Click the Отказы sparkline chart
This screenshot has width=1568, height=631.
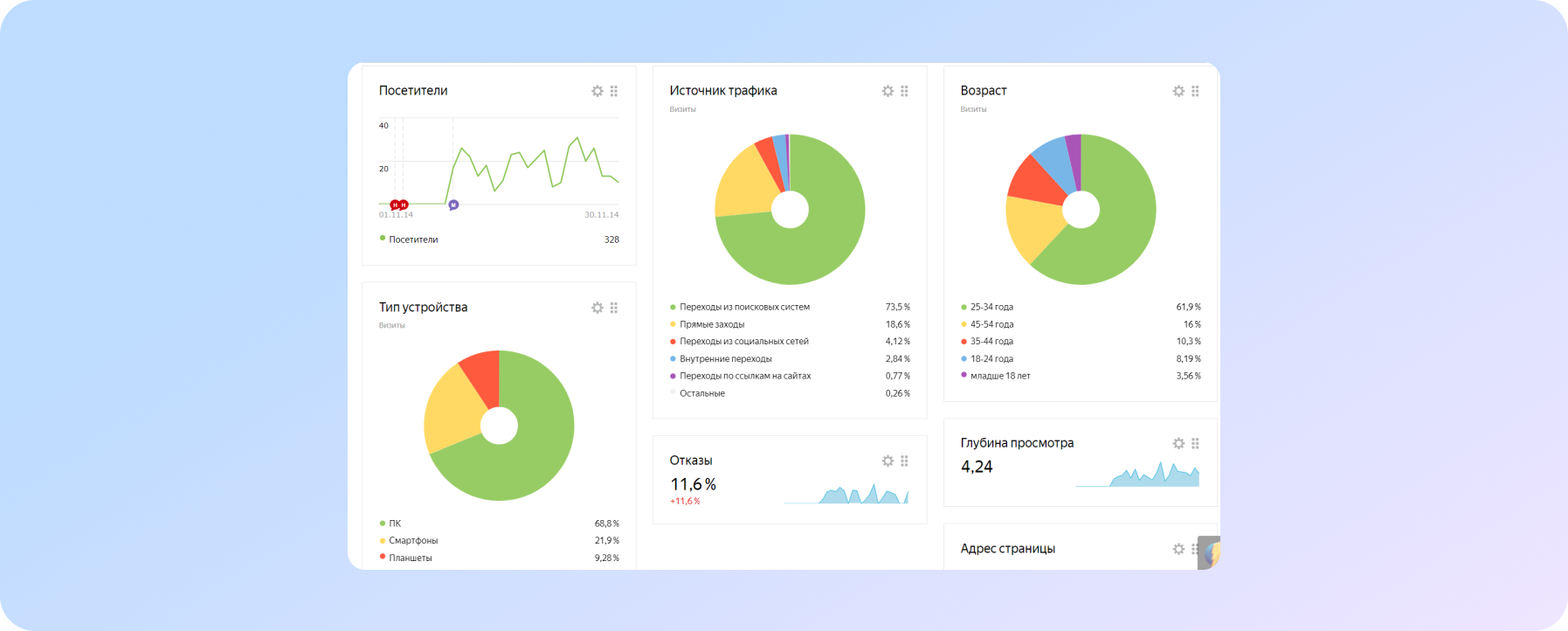[846, 495]
